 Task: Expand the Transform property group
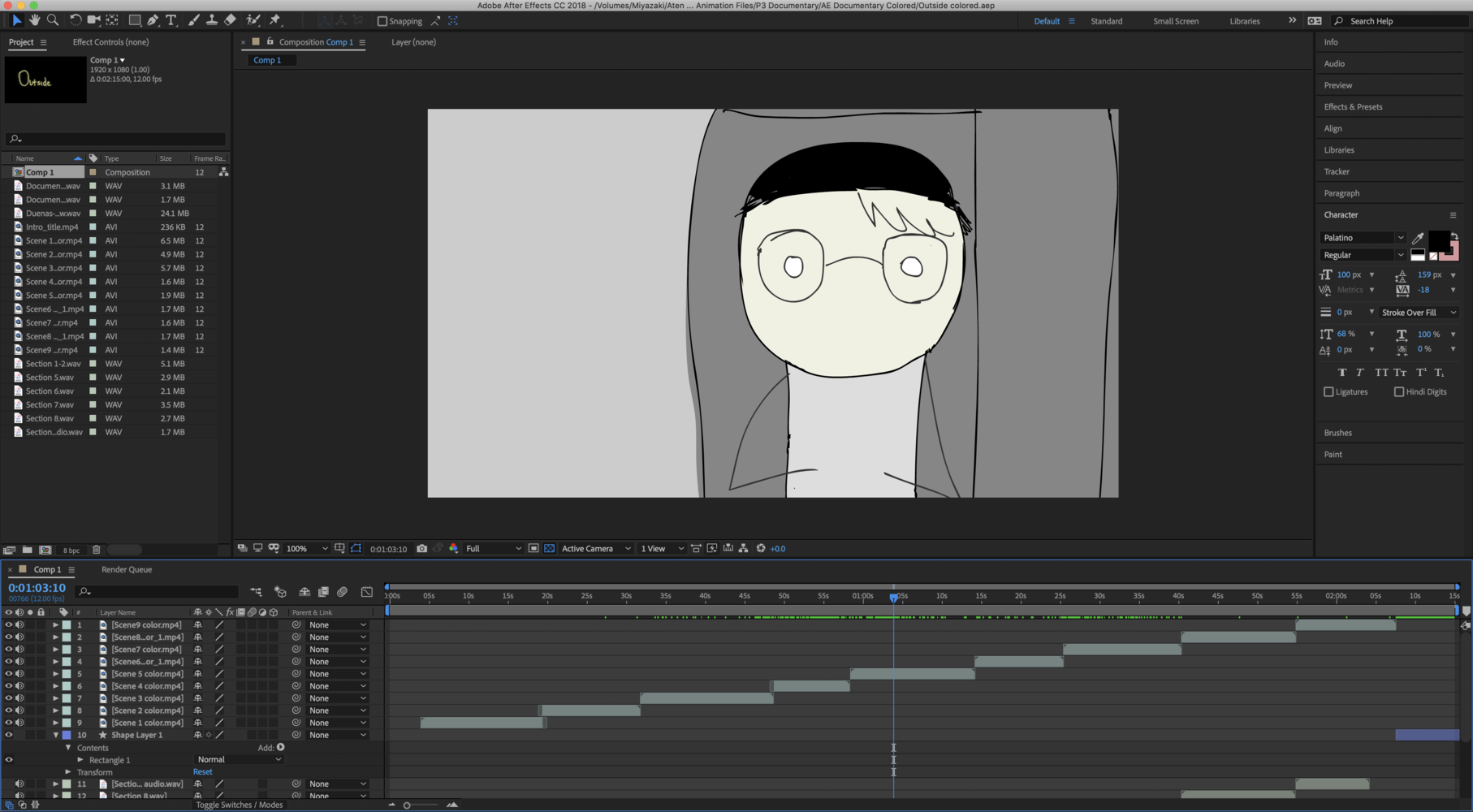tap(68, 772)
